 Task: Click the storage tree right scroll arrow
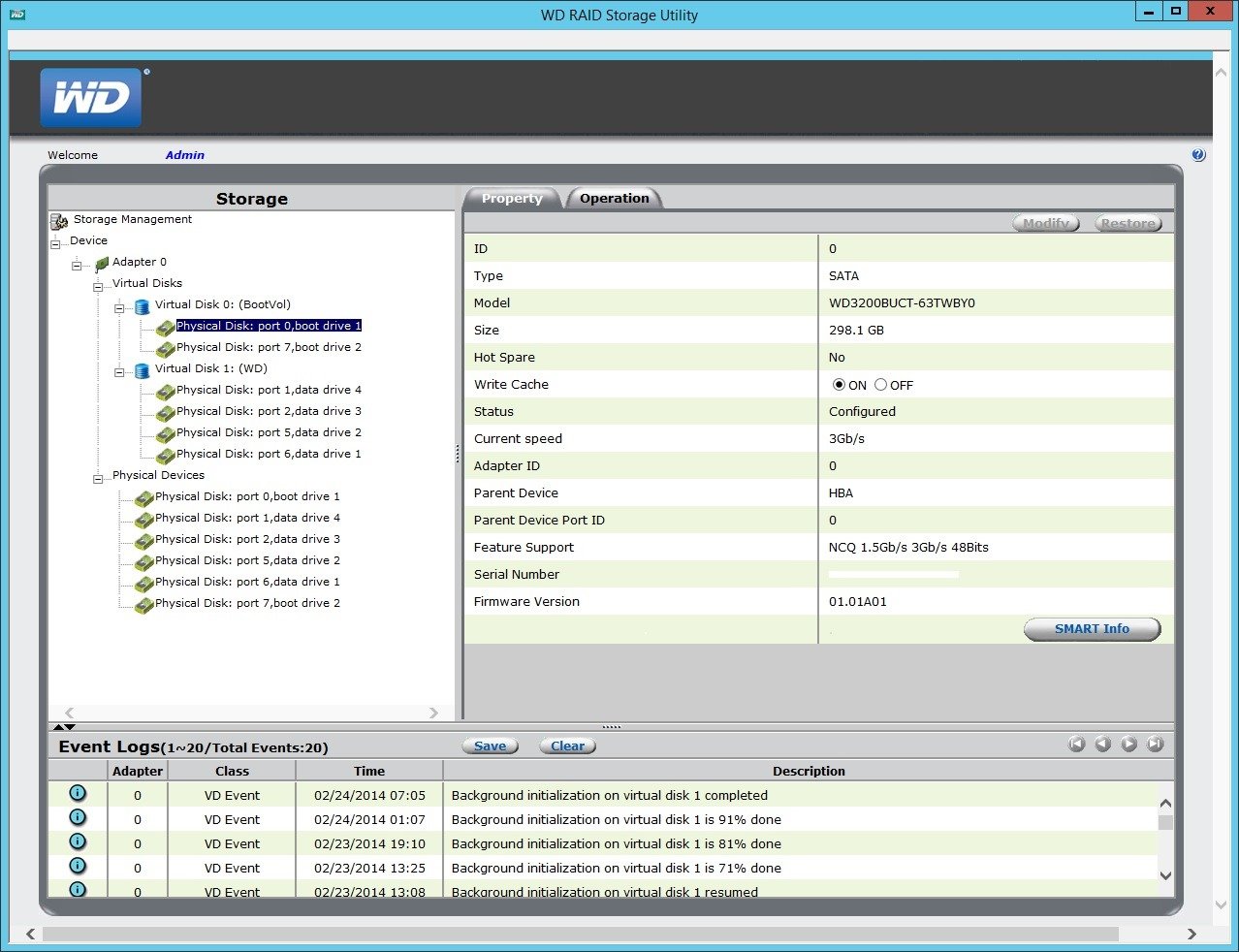(x=433, y=713)
